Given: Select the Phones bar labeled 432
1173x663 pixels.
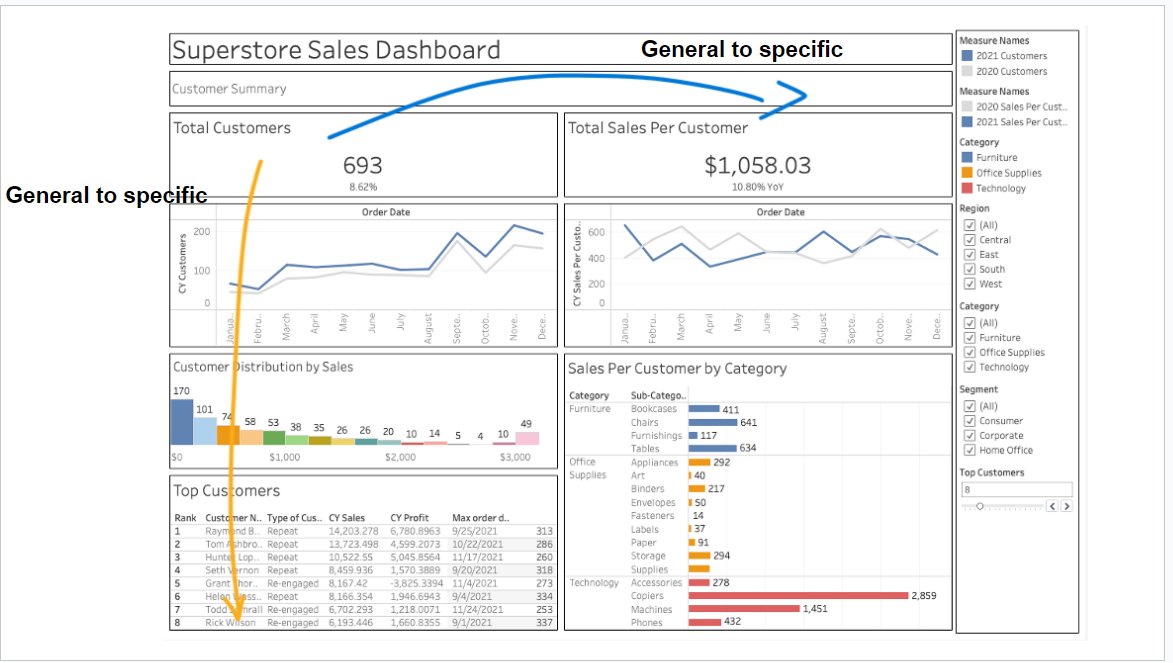Looking at the screenshot, I should [x=705, y=622].
